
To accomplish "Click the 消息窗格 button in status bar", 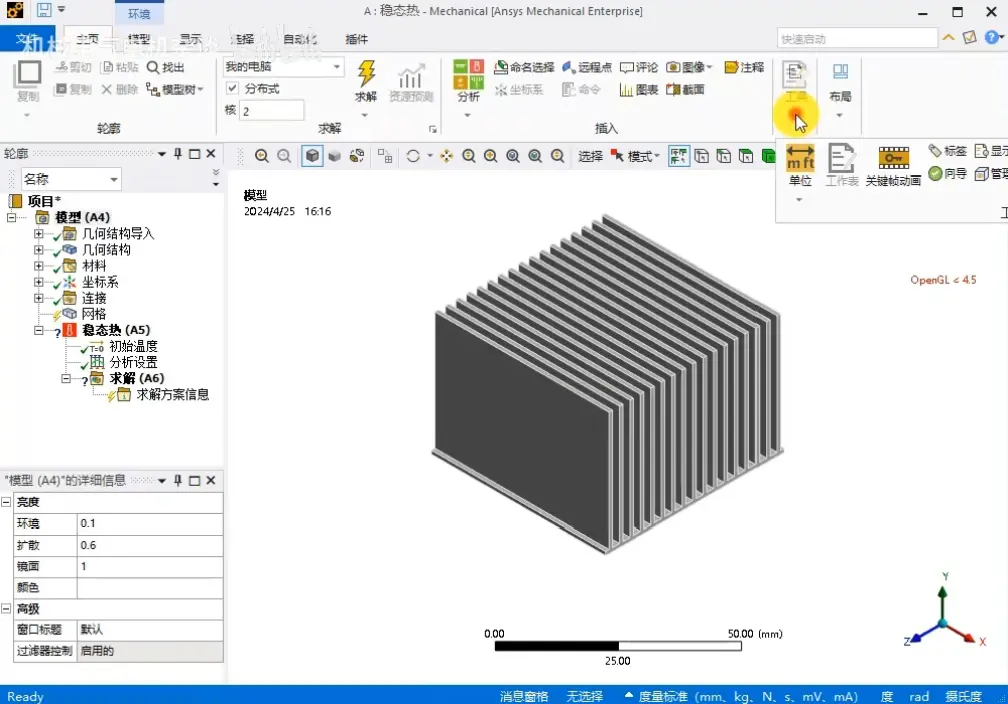I will click(x=524, y=696).
